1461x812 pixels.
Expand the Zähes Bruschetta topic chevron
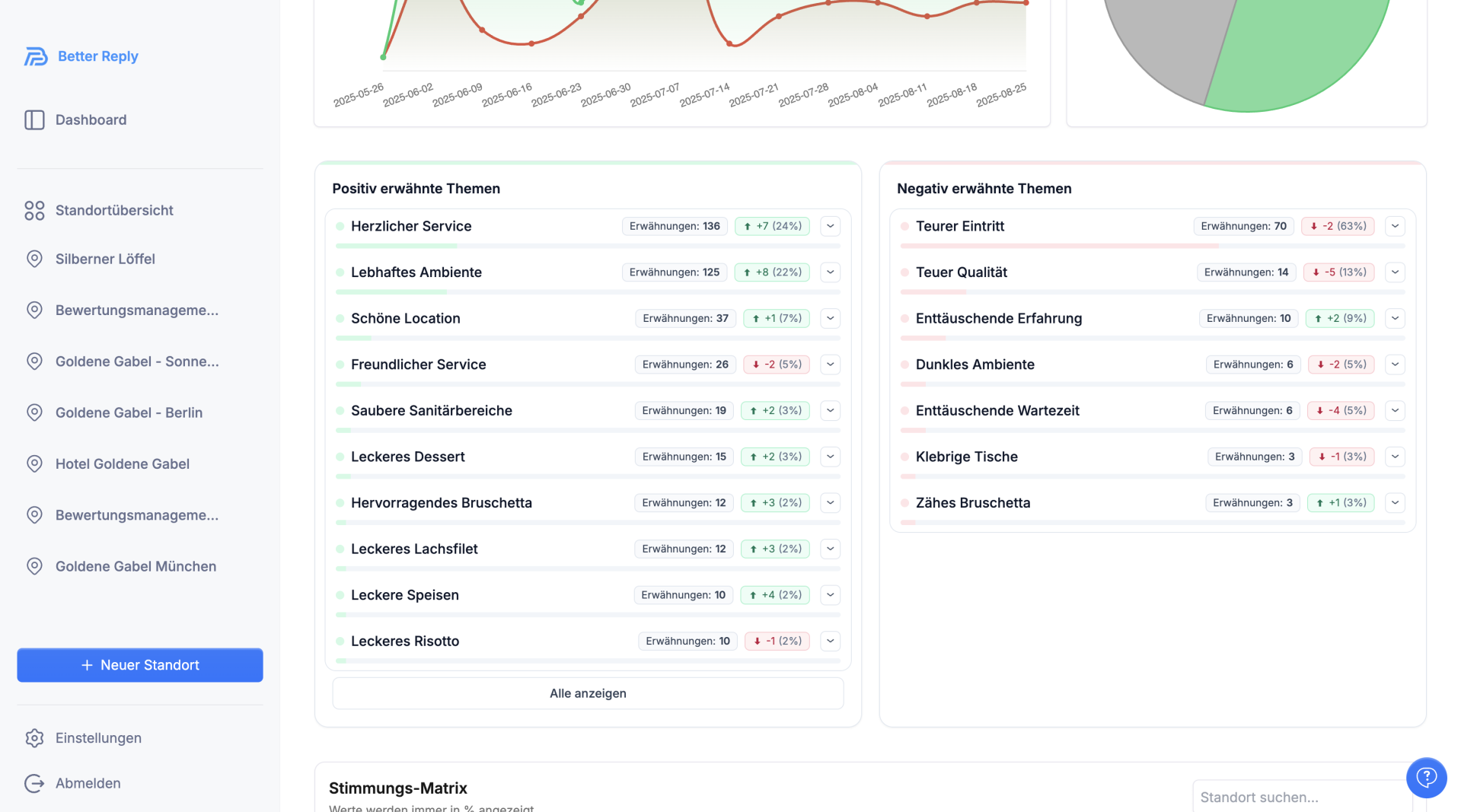[1395, 502]
